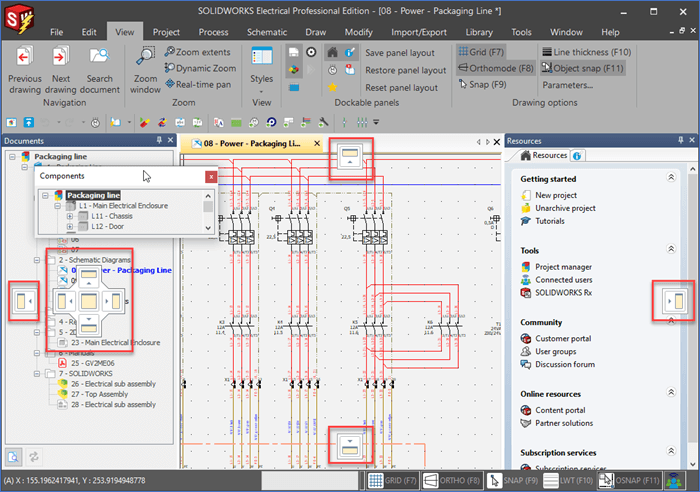
Task: Collapse L1 - Main Electrical Enclosure node
Action: pos(58,206)
